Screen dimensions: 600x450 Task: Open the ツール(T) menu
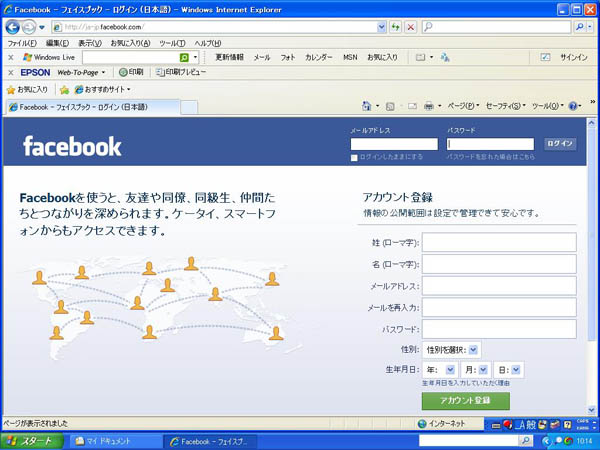click(172, 43)
